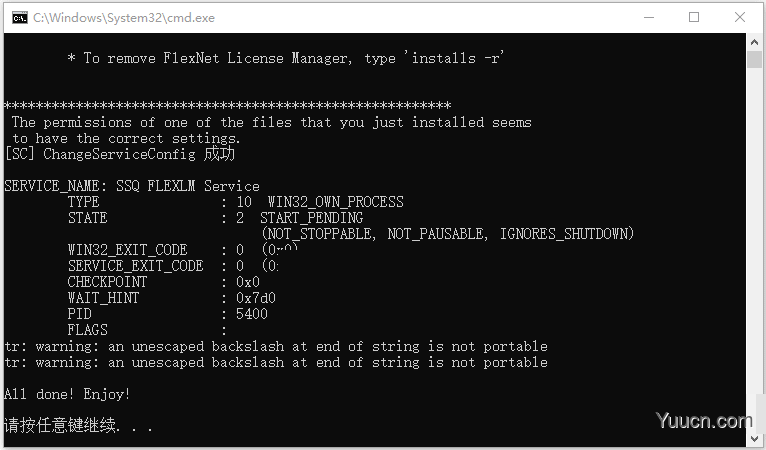Click the WIN32_OWN_PROCESS type text

(336, 202)
